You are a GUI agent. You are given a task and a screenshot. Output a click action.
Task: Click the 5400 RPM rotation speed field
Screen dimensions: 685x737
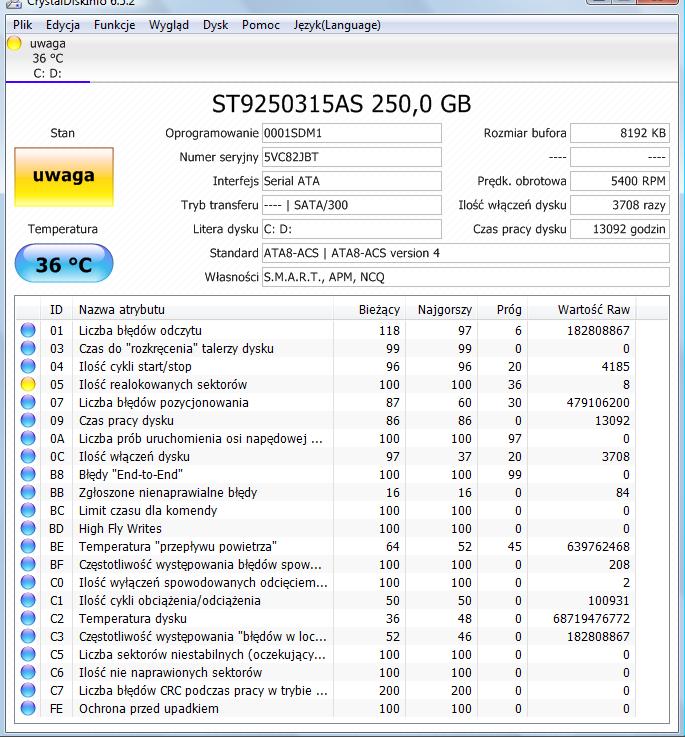pos(620,181)
